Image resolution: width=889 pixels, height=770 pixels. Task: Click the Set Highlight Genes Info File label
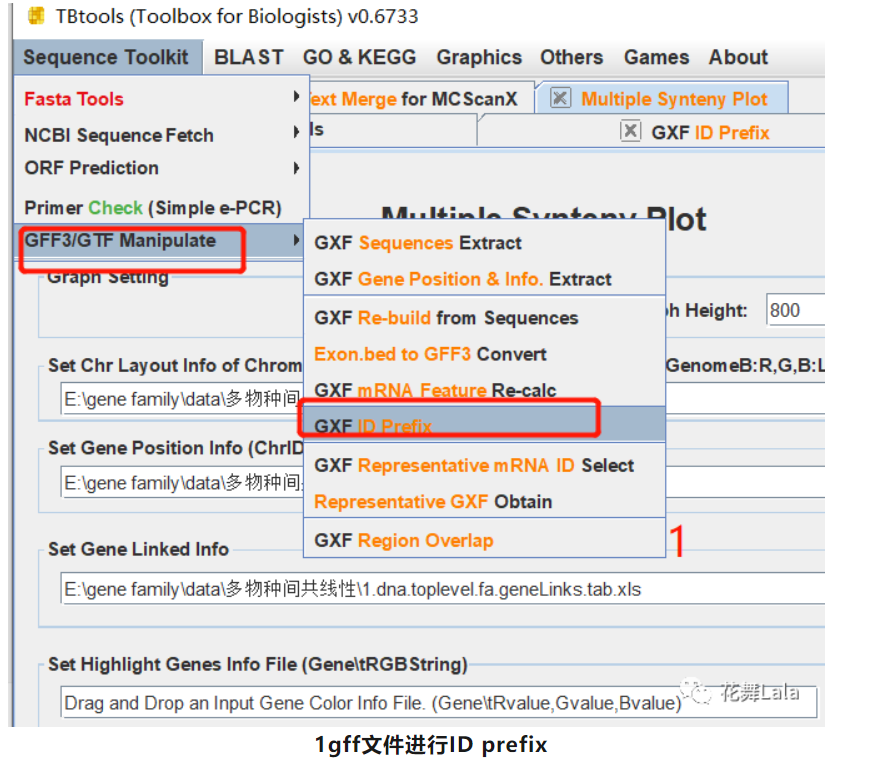(257, 664)
